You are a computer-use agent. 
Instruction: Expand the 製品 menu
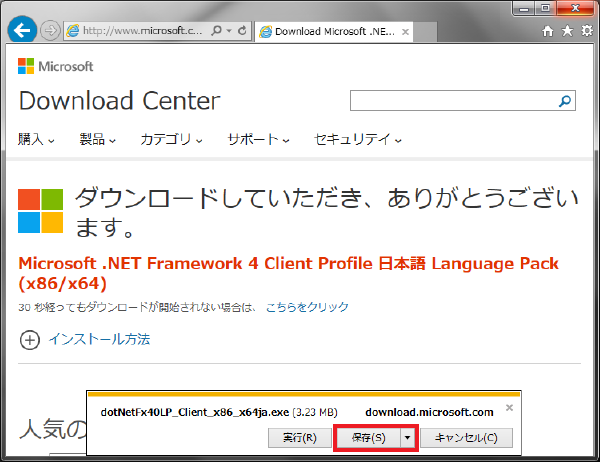98,139
